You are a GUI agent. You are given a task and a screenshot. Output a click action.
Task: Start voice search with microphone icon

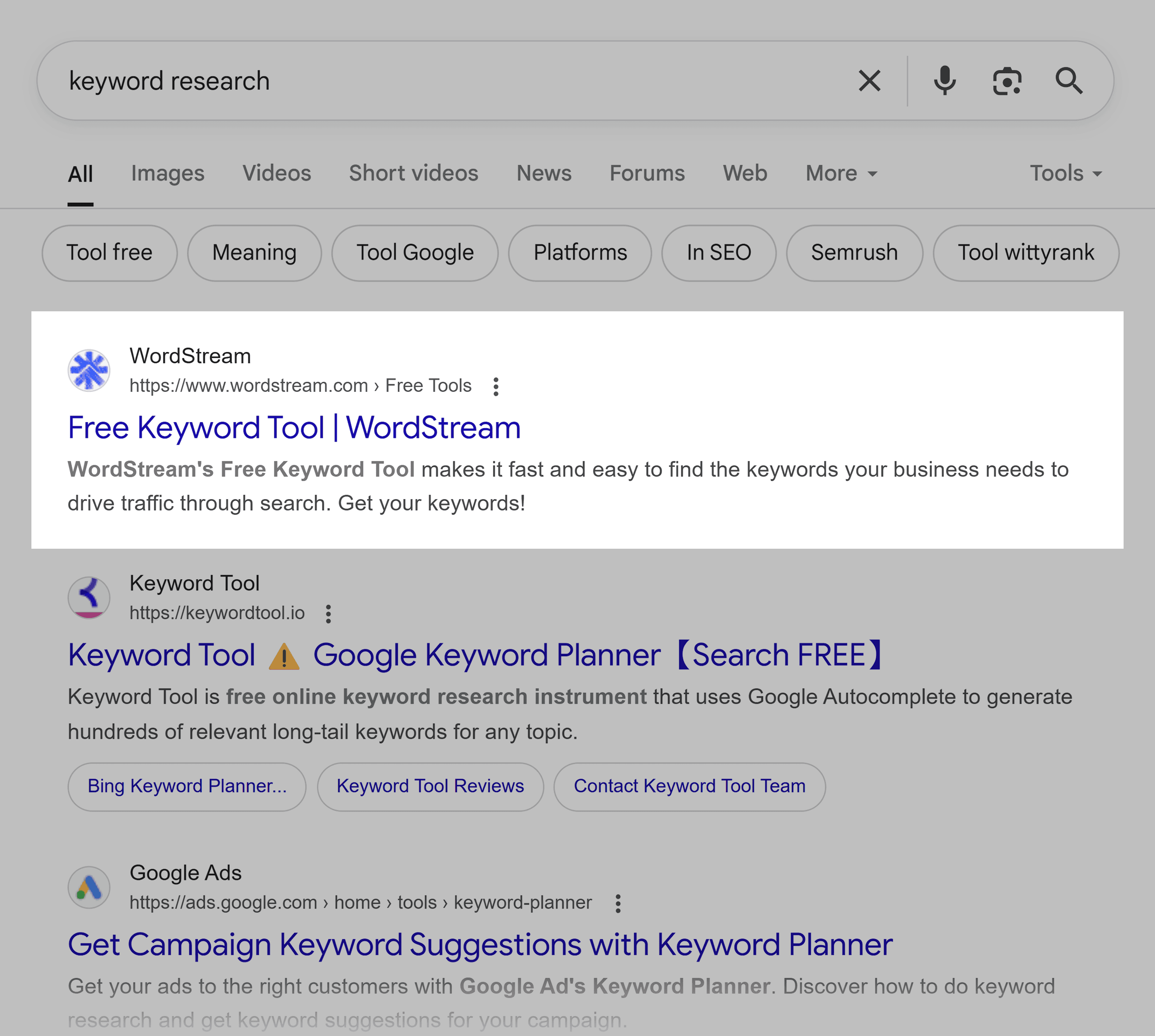pos(944,81)
